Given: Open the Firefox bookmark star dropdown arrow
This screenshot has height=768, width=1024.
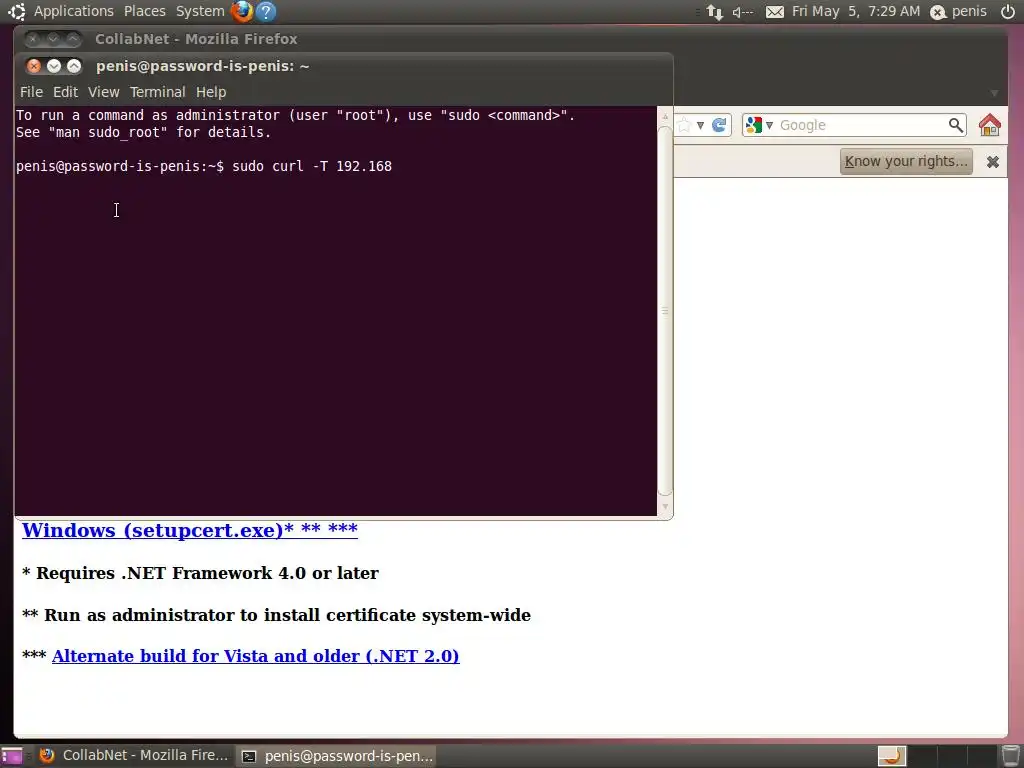Looking at the screenshot, I should [x=700, y=125].
